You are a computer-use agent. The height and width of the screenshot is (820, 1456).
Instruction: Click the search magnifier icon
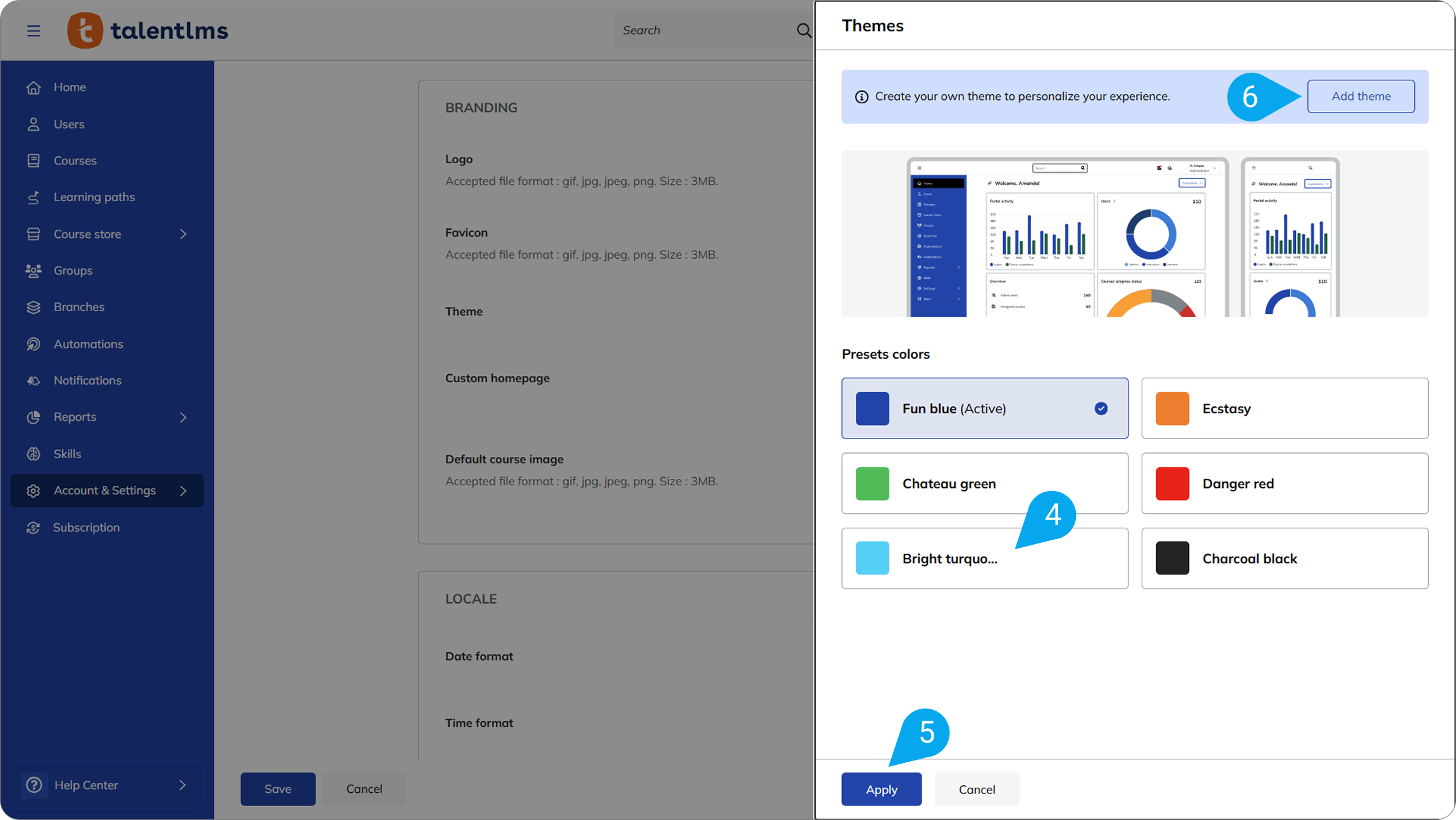coord(803,30)
